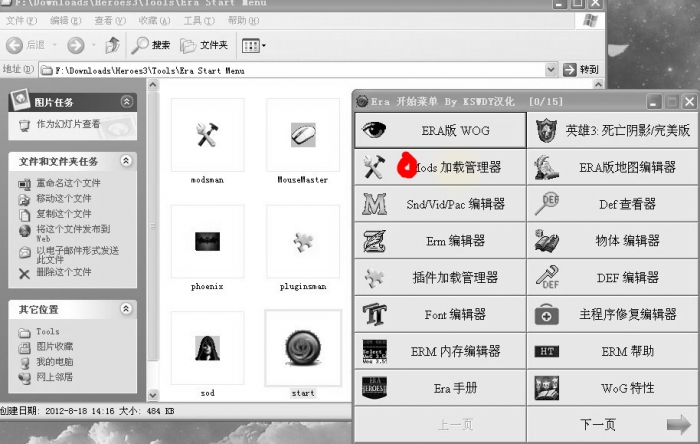Go up one folder level in Explorer
This screenshot has width=700, height=444.
112,45
